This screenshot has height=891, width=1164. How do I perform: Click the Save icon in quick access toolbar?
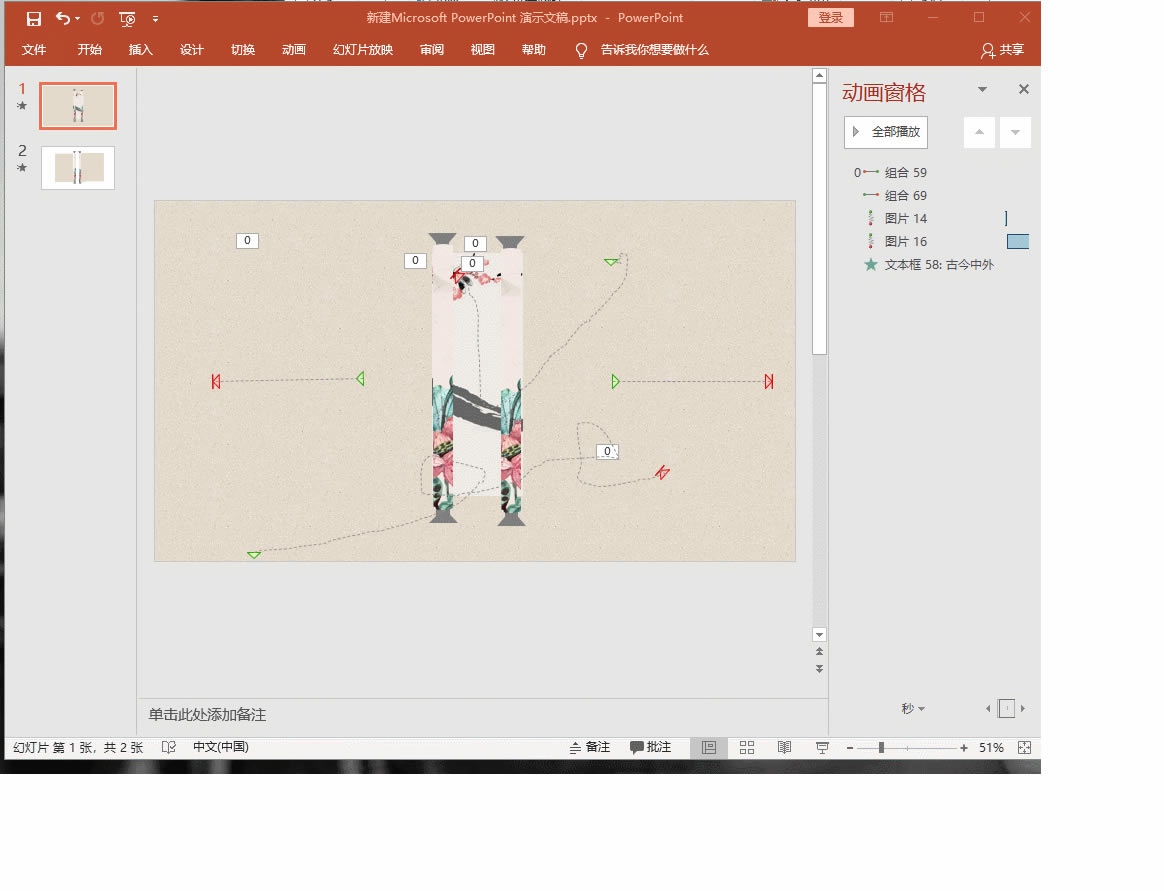[x=34, y=18]
